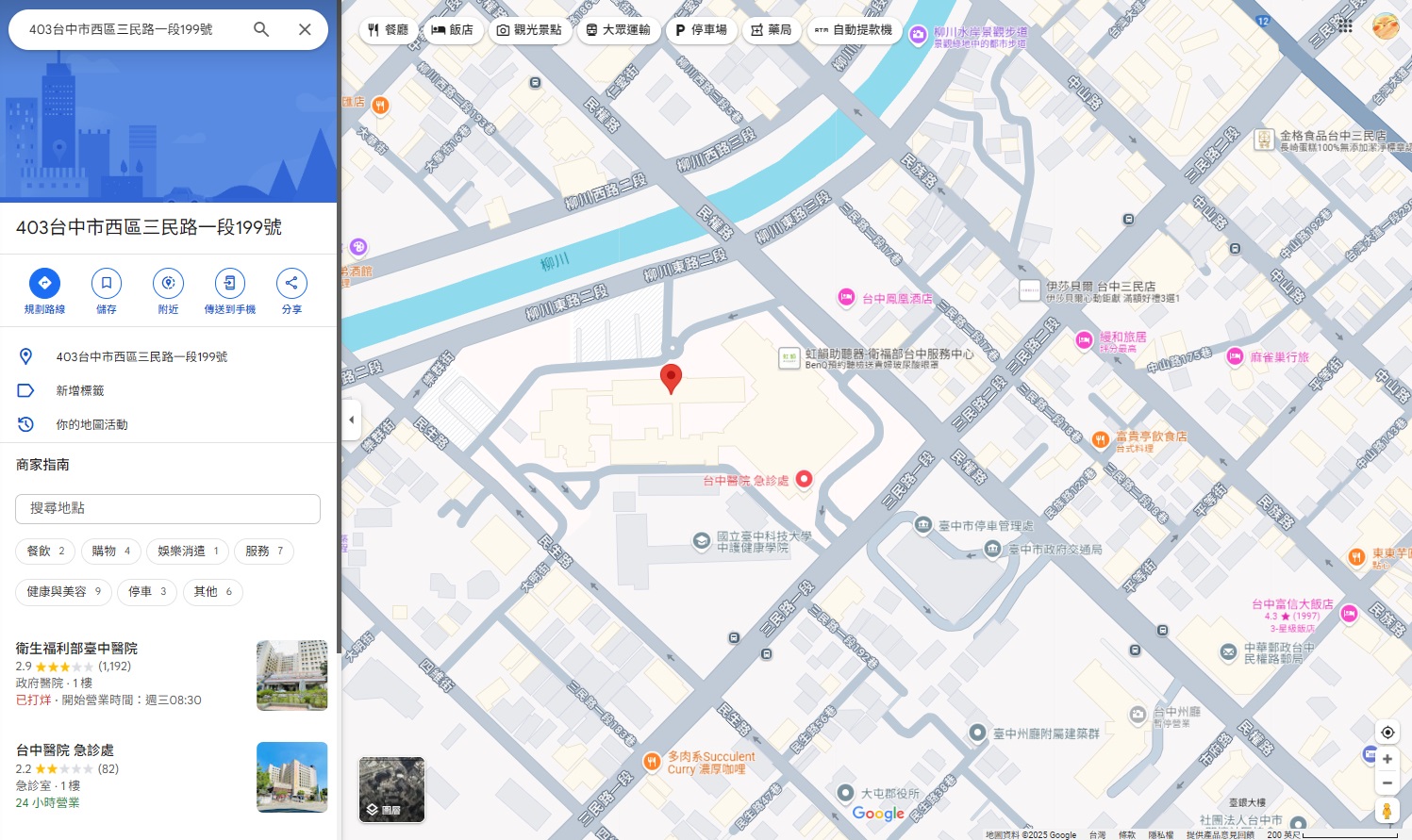
Task: Open 你的地圖活動 entry
Action: pyautogui.click(x=91, y=425)
